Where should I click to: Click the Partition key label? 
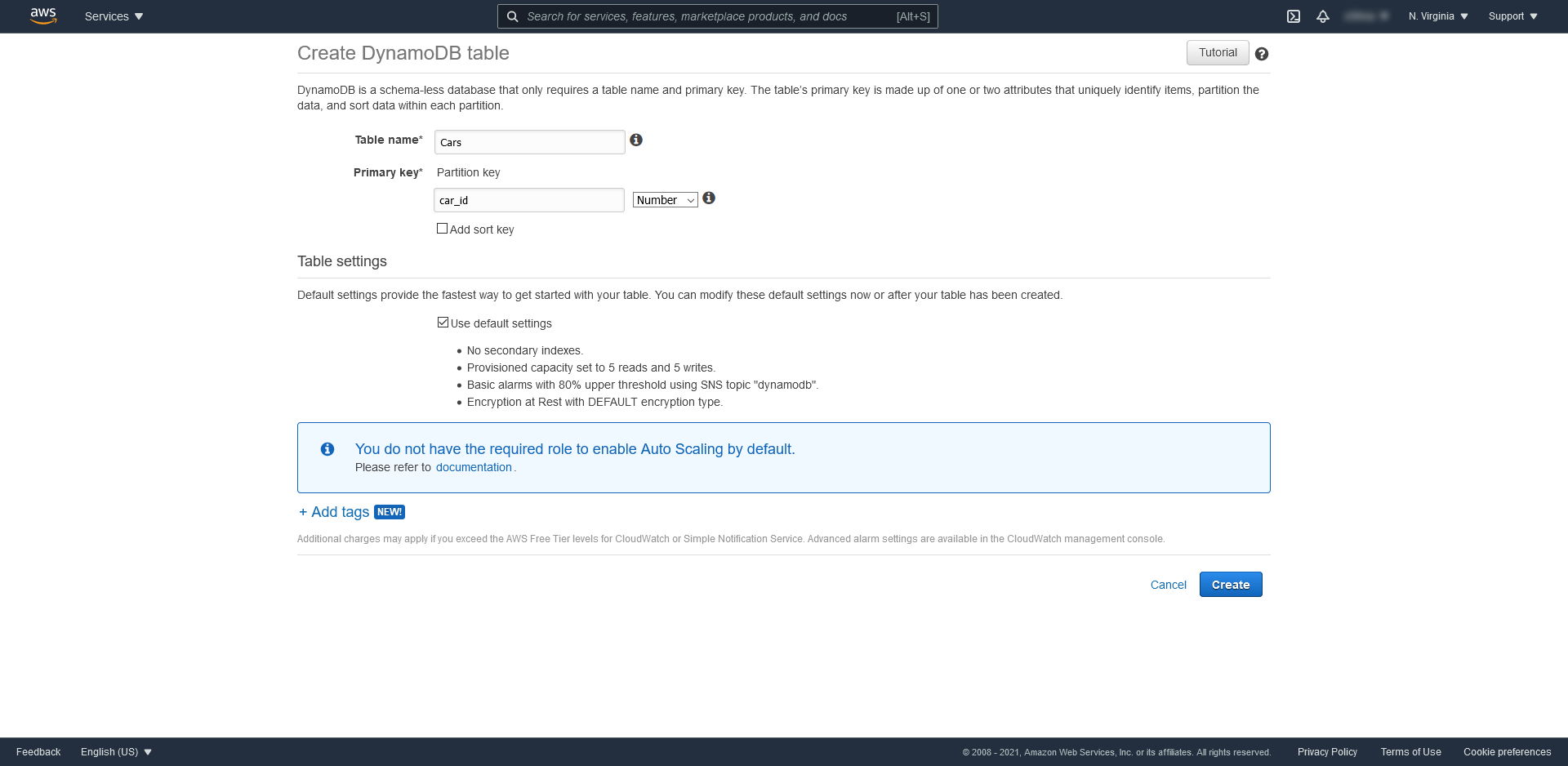(469, 172)
